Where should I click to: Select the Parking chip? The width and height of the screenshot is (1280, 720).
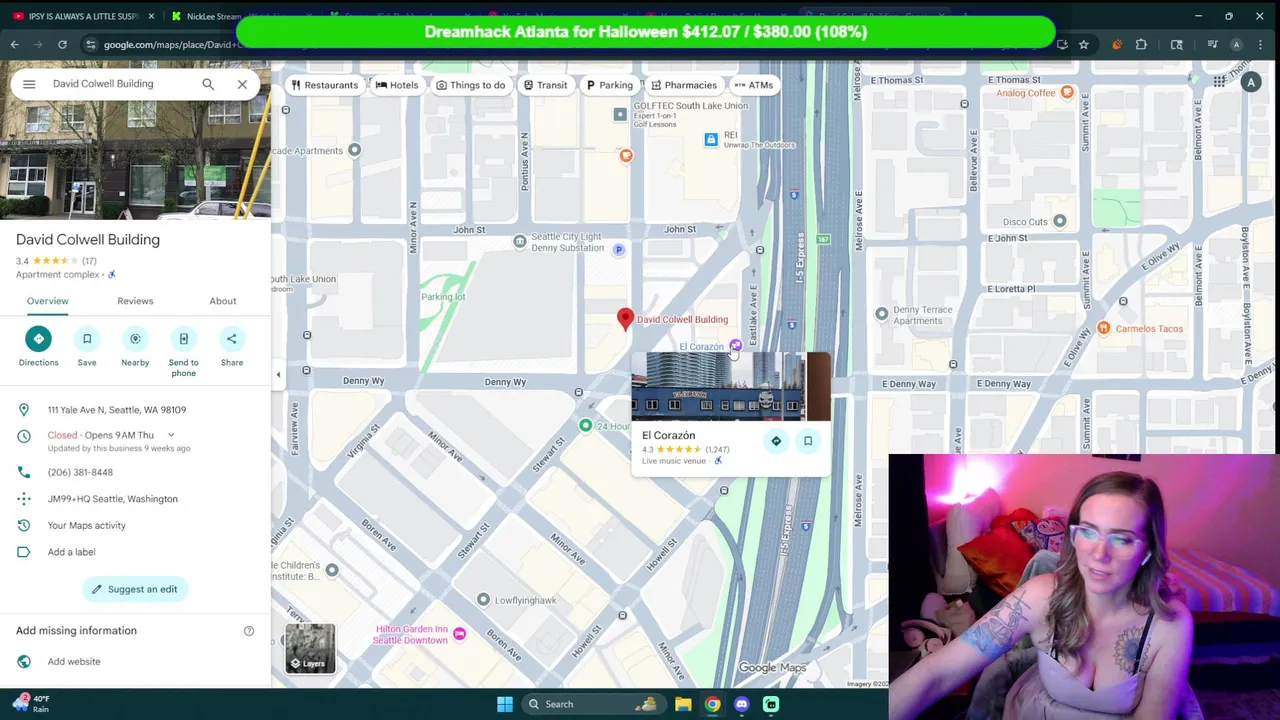610,85
